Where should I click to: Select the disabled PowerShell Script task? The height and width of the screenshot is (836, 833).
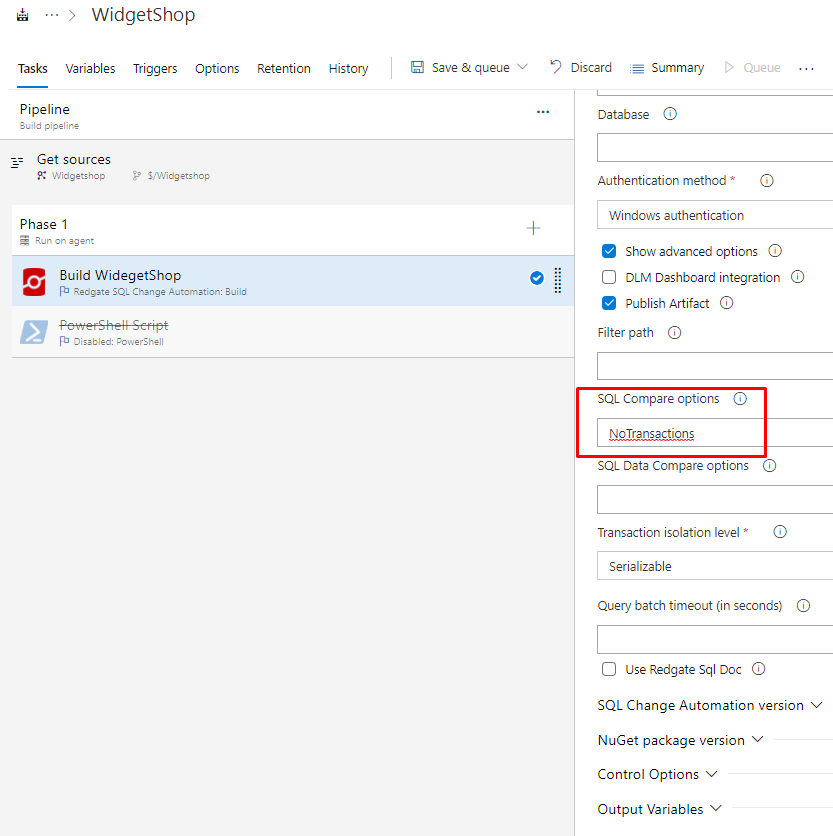click(x=293, y=332)
